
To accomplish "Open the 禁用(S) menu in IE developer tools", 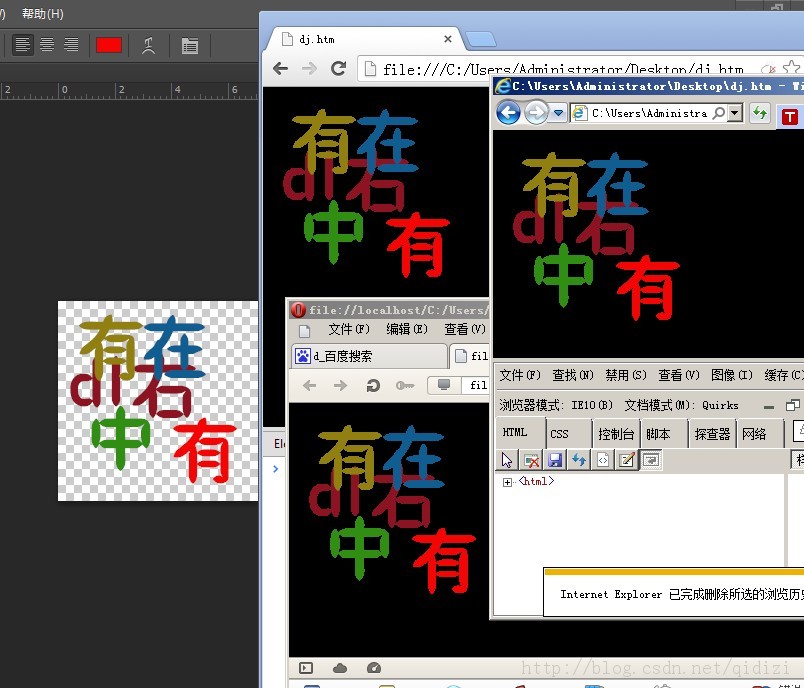I will point(626,375).
